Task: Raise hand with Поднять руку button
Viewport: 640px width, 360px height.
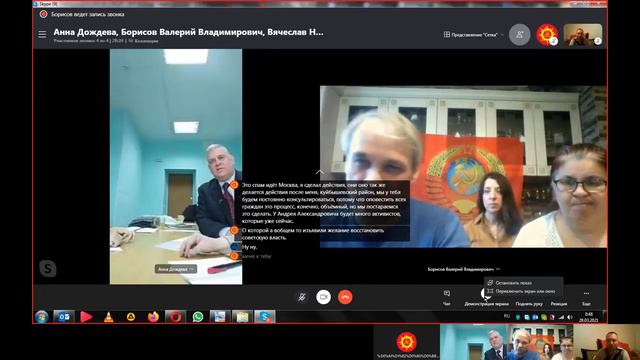Action: pyautogui.click(x=529, y=303)
